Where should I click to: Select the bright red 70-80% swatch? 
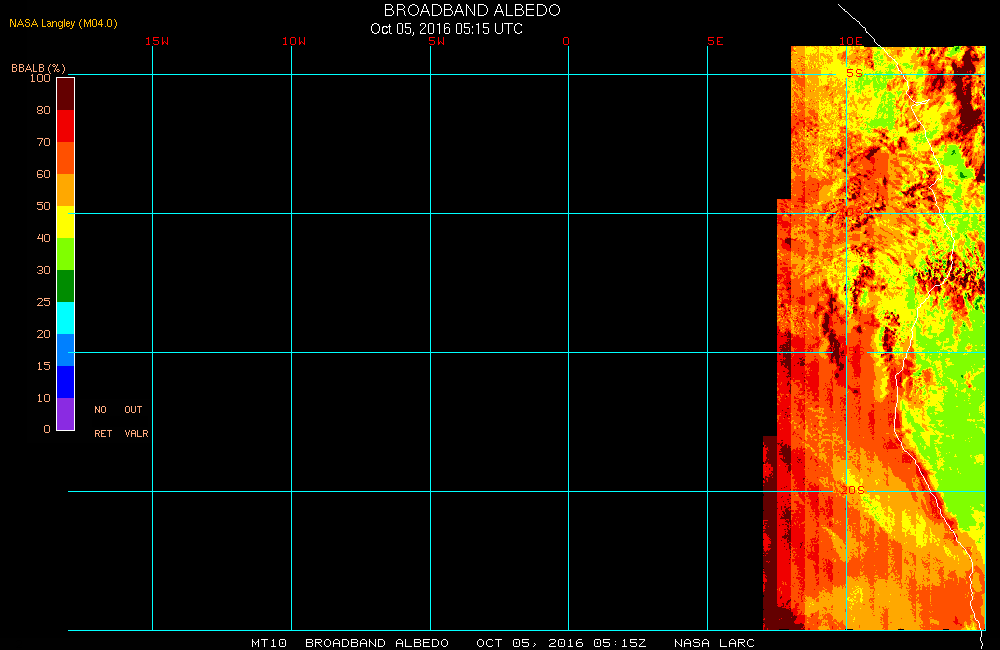pos(65,126)
